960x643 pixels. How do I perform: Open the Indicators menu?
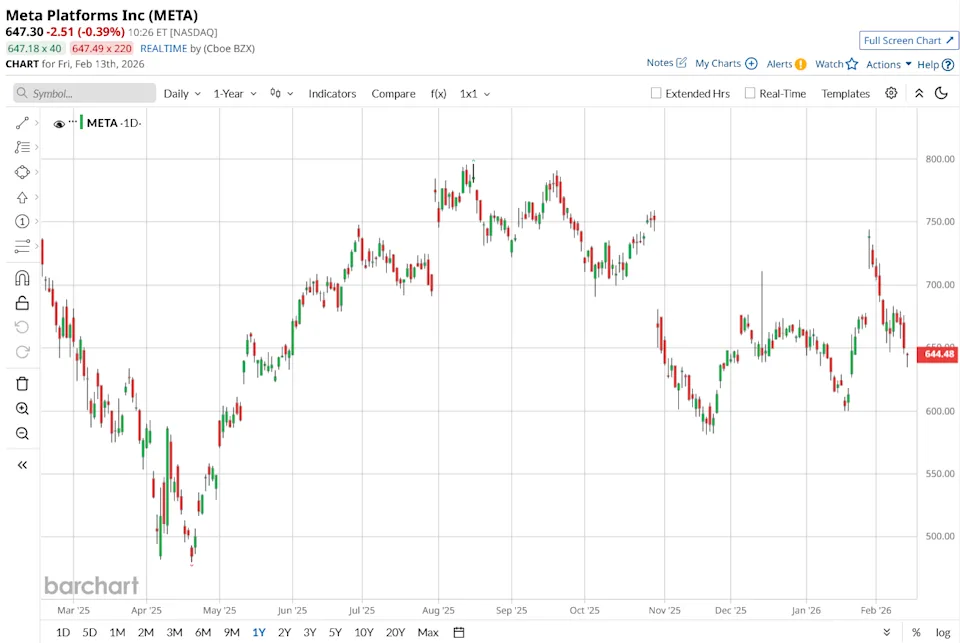tap(332, 93)
